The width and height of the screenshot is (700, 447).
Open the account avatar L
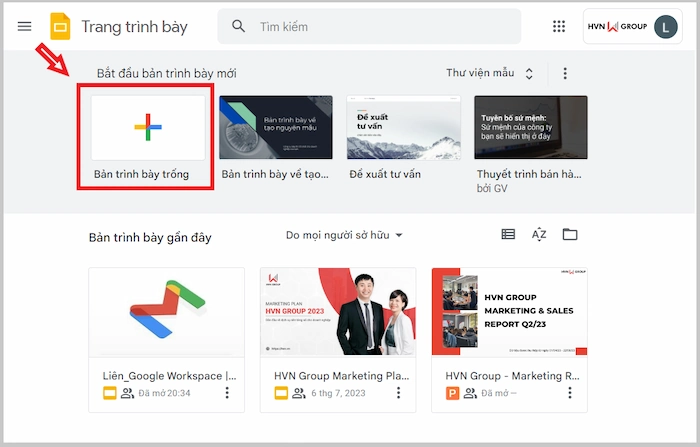point(666,27)
